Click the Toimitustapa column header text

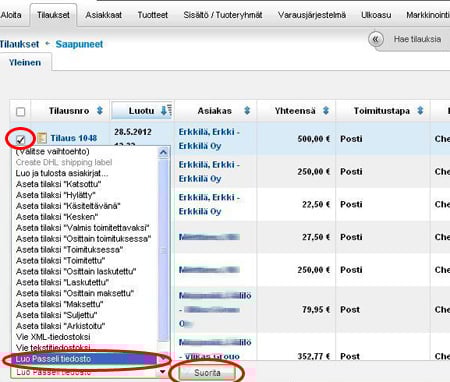click(382, 111)
